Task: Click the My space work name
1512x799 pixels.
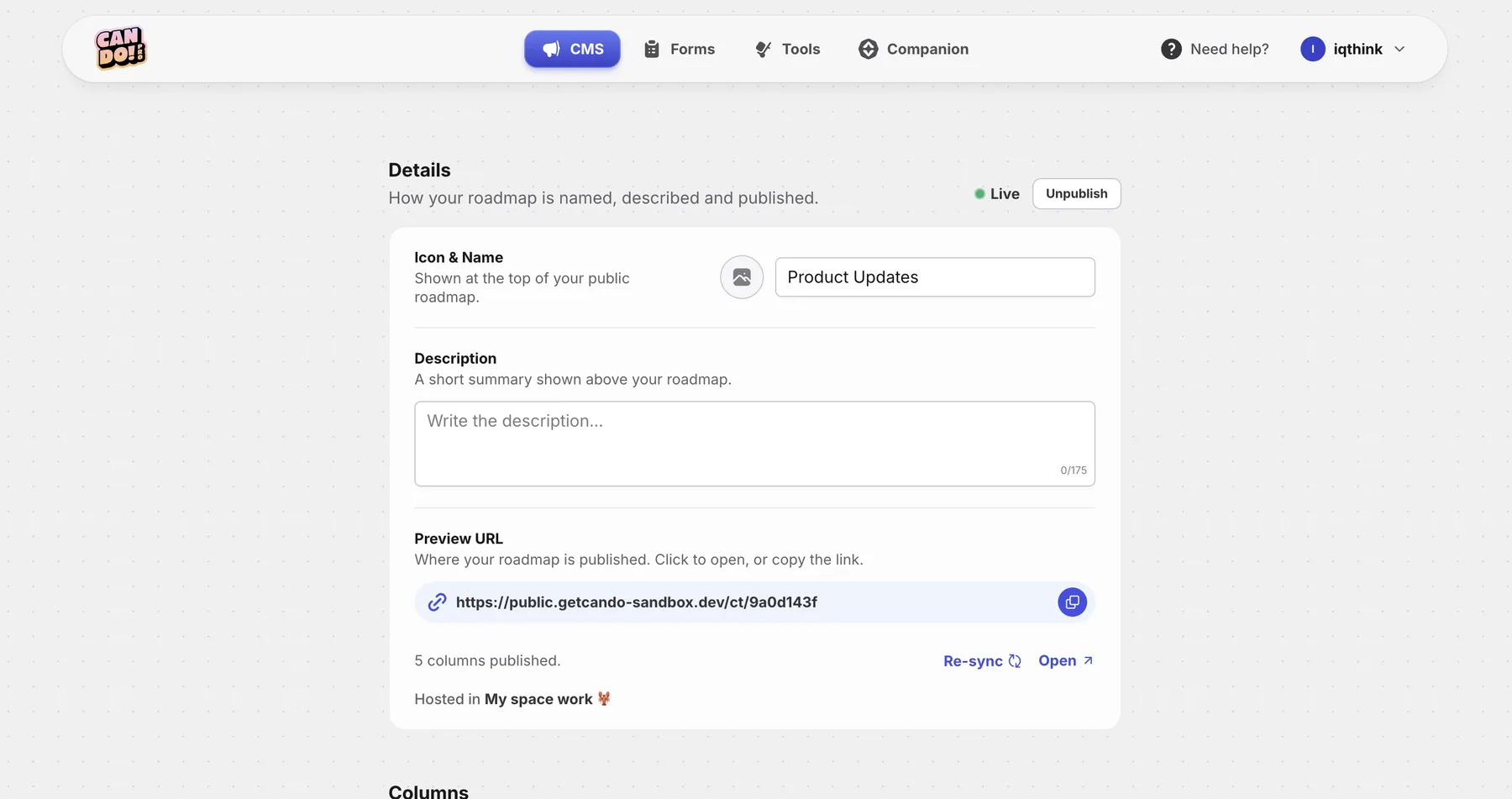Action: (538, 699)
